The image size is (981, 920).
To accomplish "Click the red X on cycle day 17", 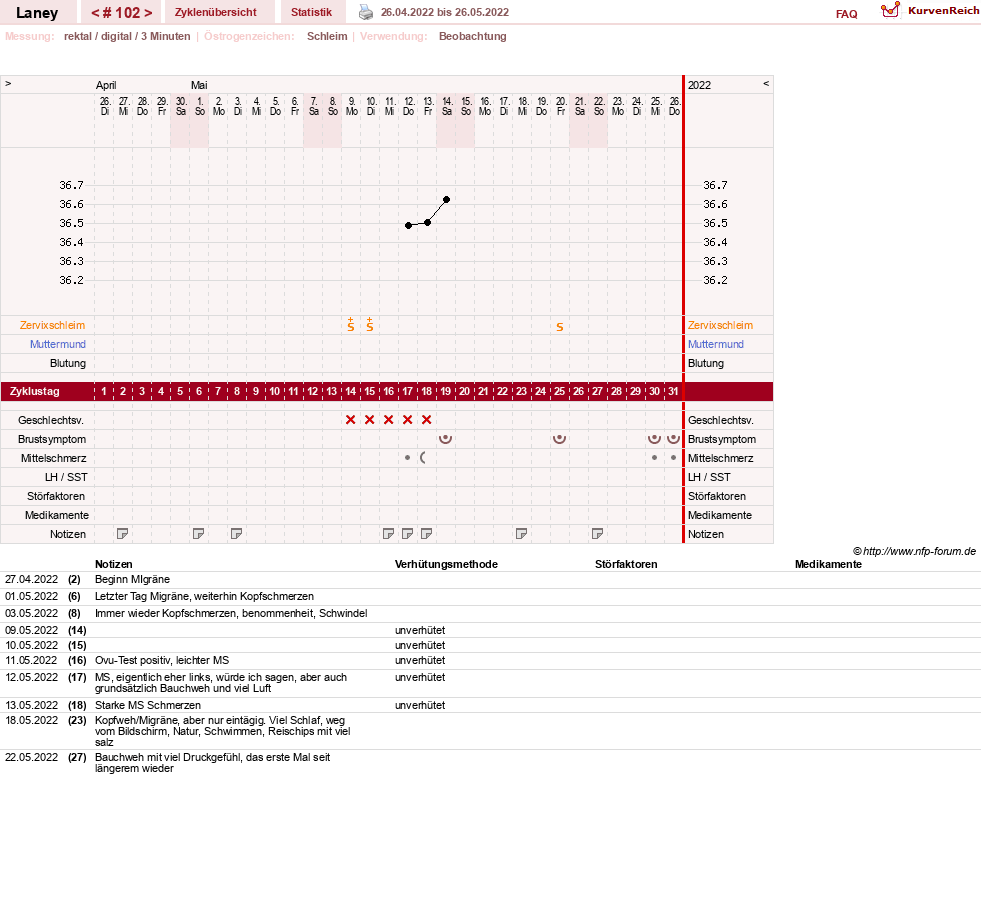I will click(407, 420).
